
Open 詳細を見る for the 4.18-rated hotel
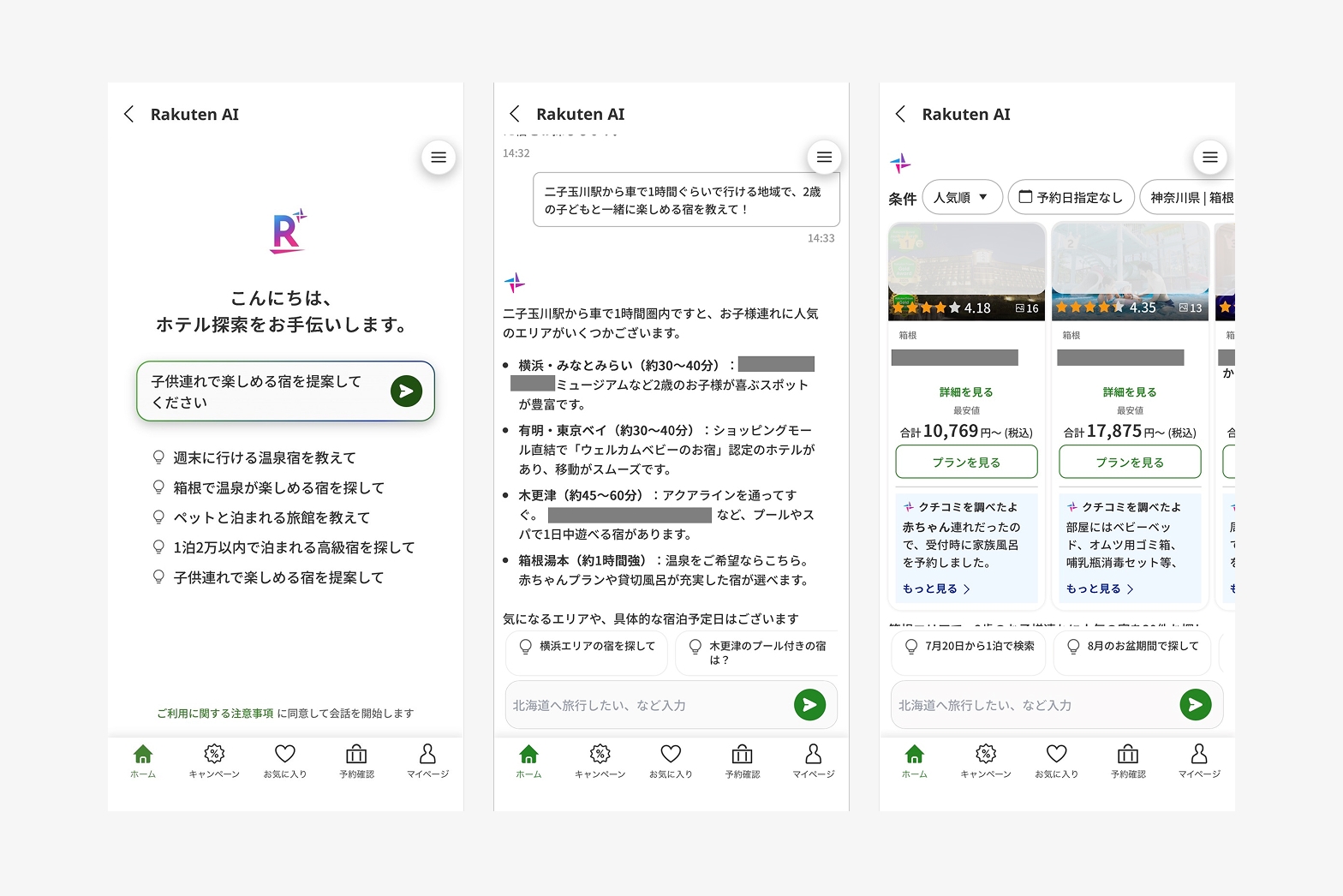coord(966,391)
